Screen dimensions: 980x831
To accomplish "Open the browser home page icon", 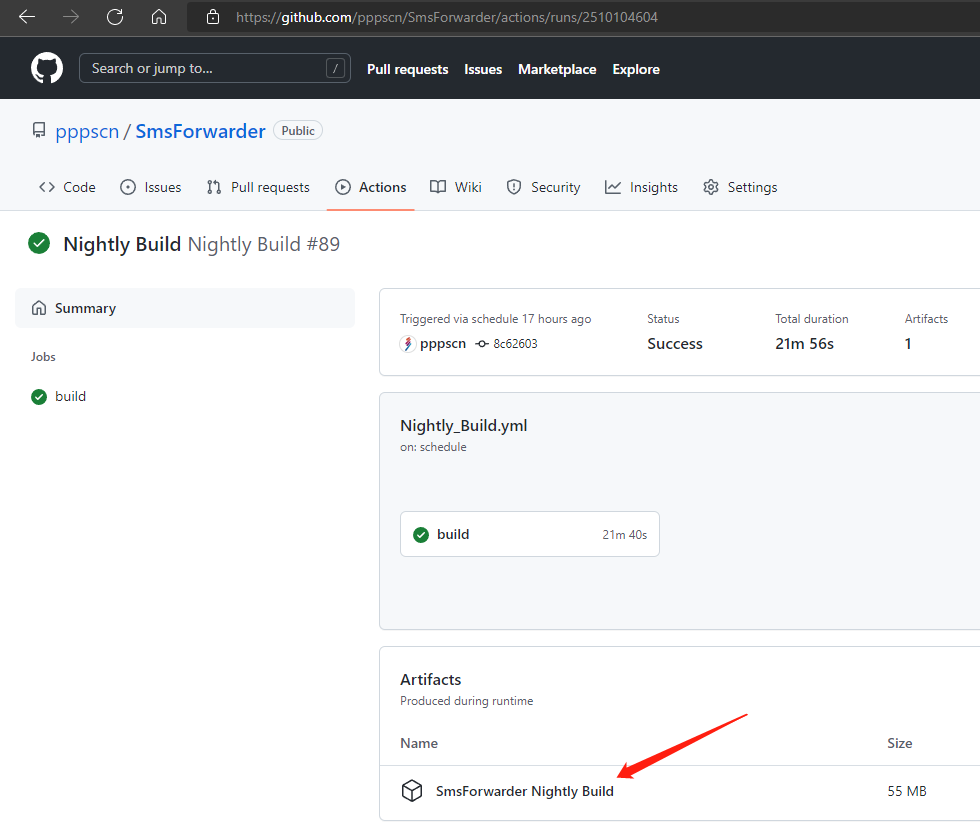I will click(x=159, y=17).
